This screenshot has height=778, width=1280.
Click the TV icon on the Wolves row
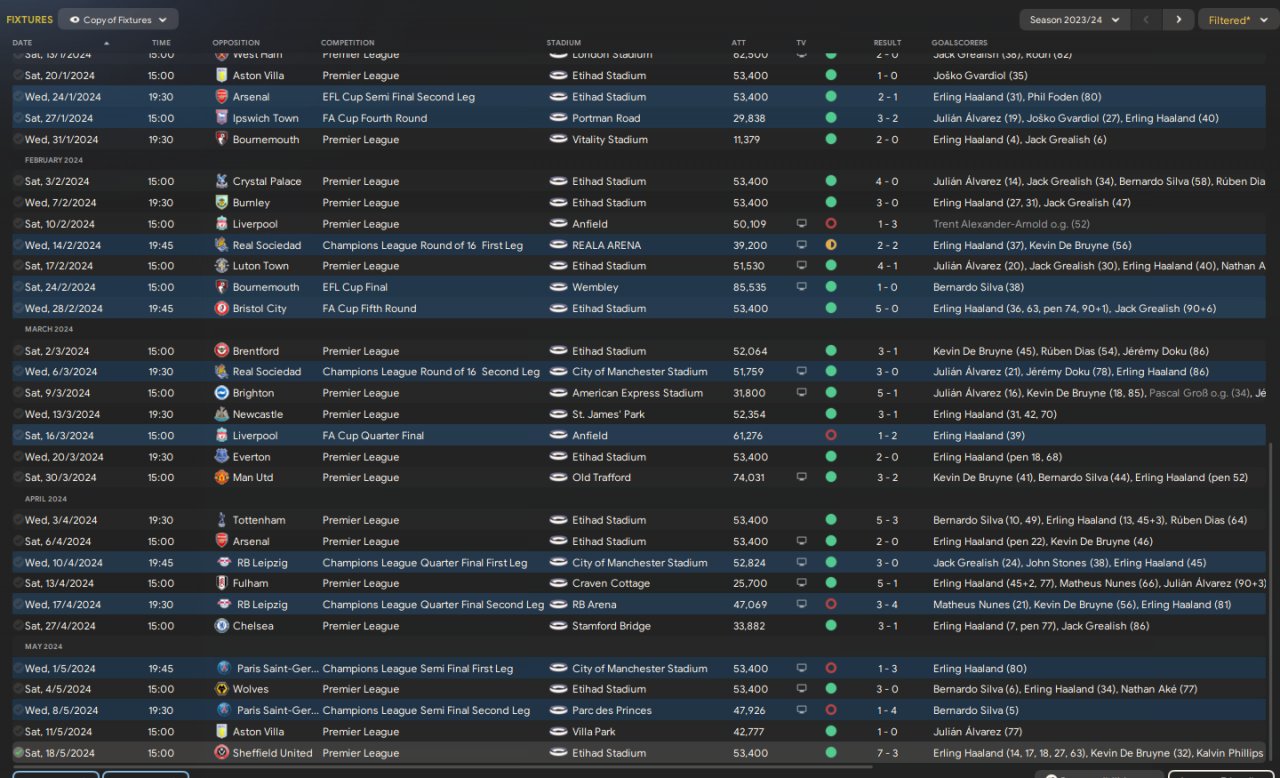801,689
